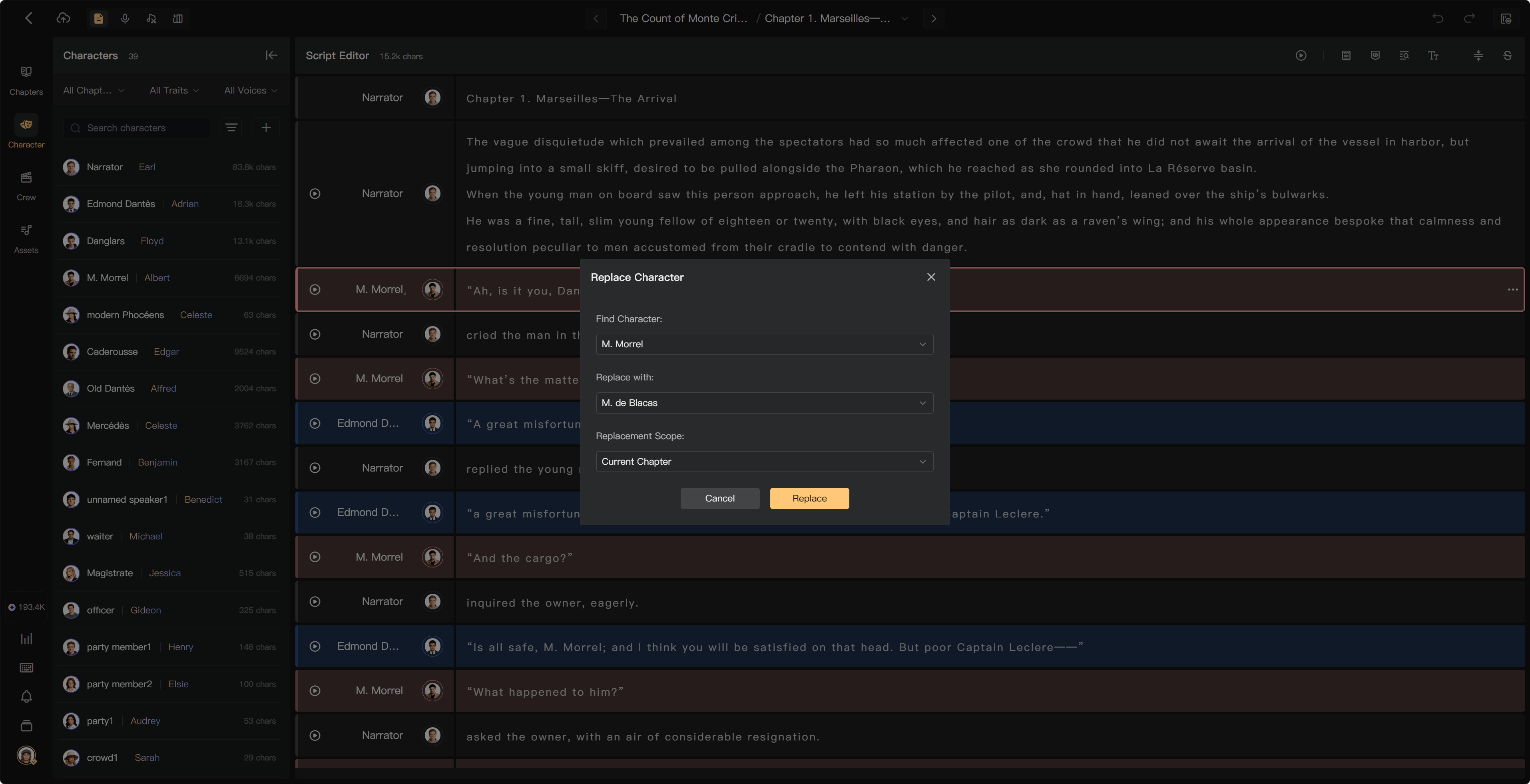
Task: Open the Replacement Scope dropdown
Action: point(765,462)
